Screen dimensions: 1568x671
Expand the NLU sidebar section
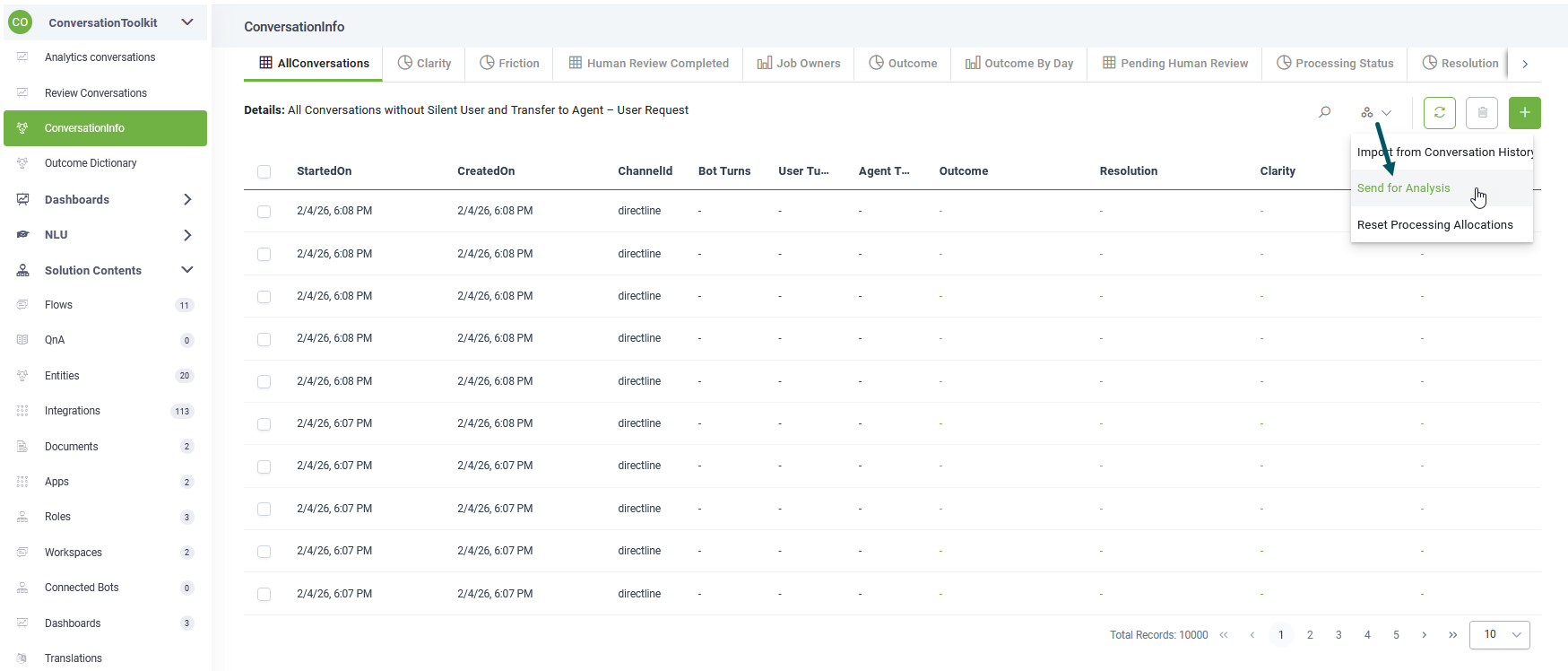coord(187,235)
